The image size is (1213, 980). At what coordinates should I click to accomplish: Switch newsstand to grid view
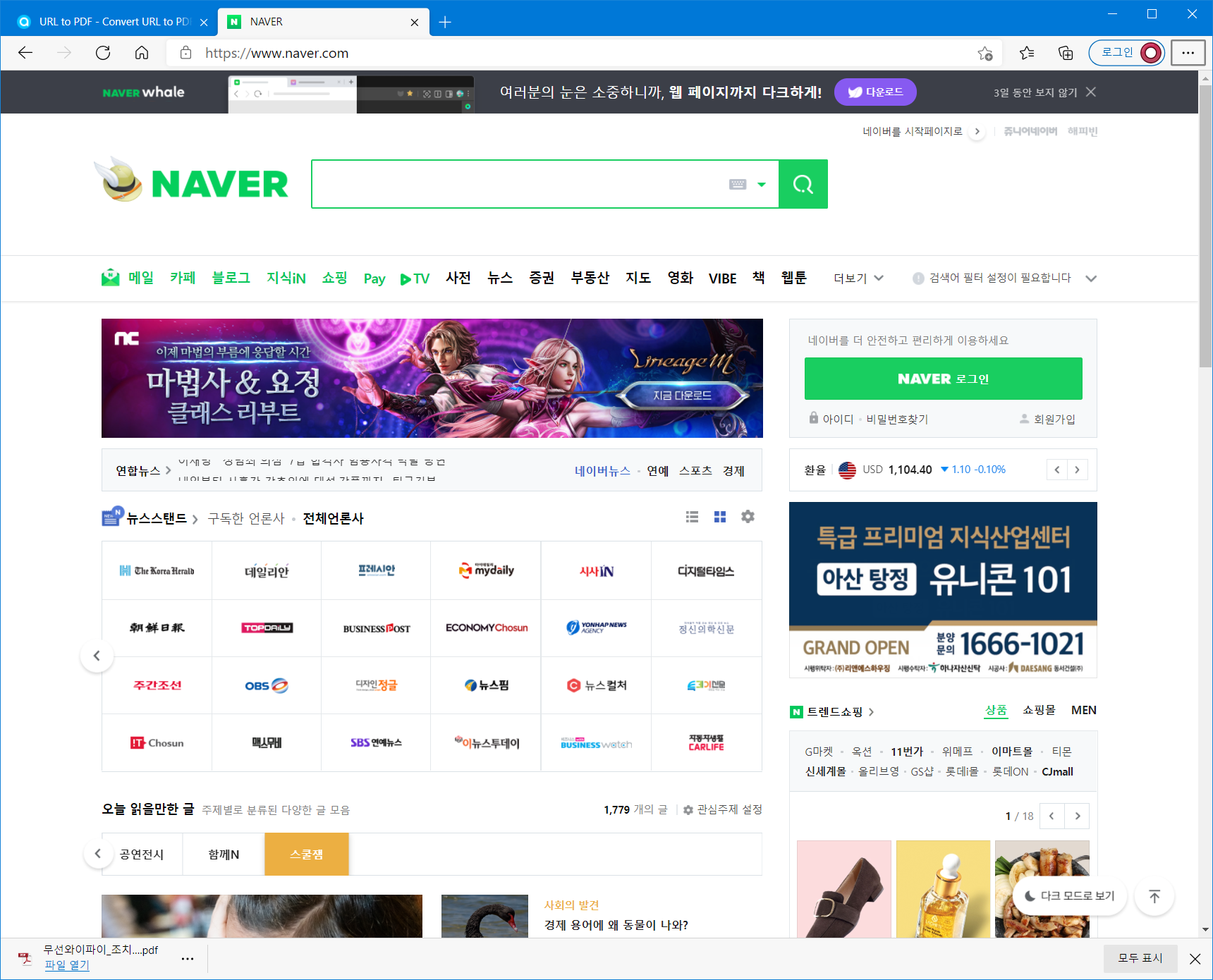pyautogui.click(x=720, y=517)
